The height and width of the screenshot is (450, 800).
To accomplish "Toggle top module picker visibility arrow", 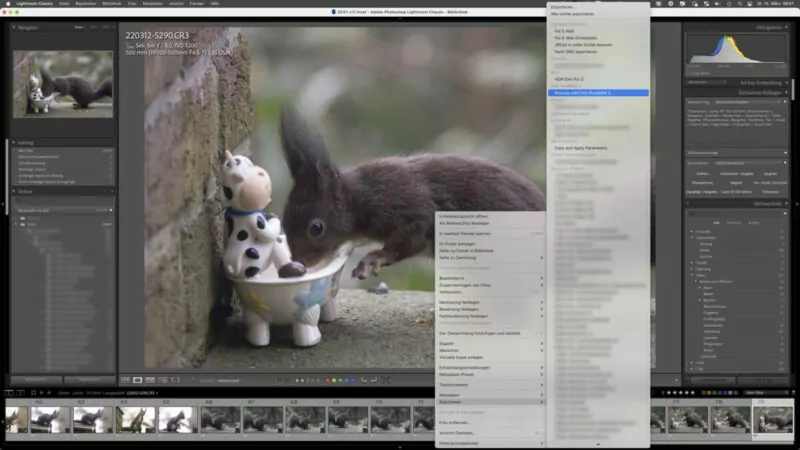I will pos(400,19).
